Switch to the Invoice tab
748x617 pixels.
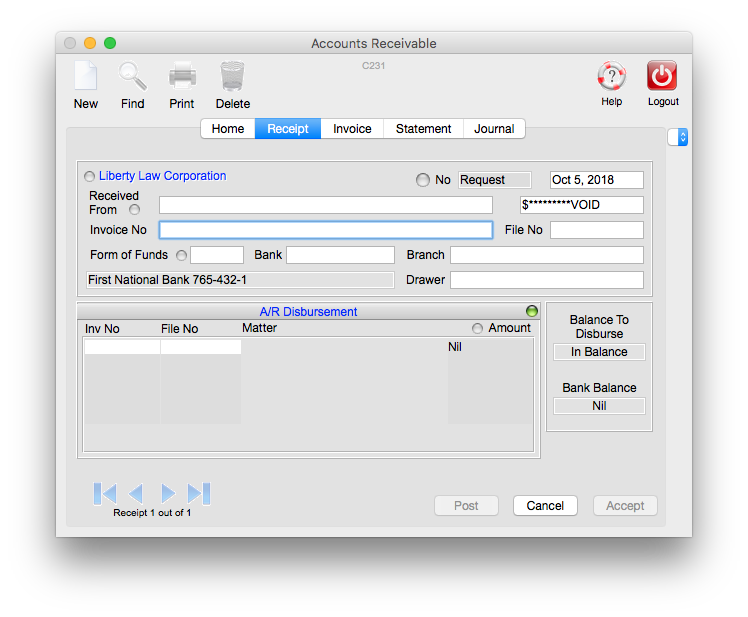[x=352, y=129]
